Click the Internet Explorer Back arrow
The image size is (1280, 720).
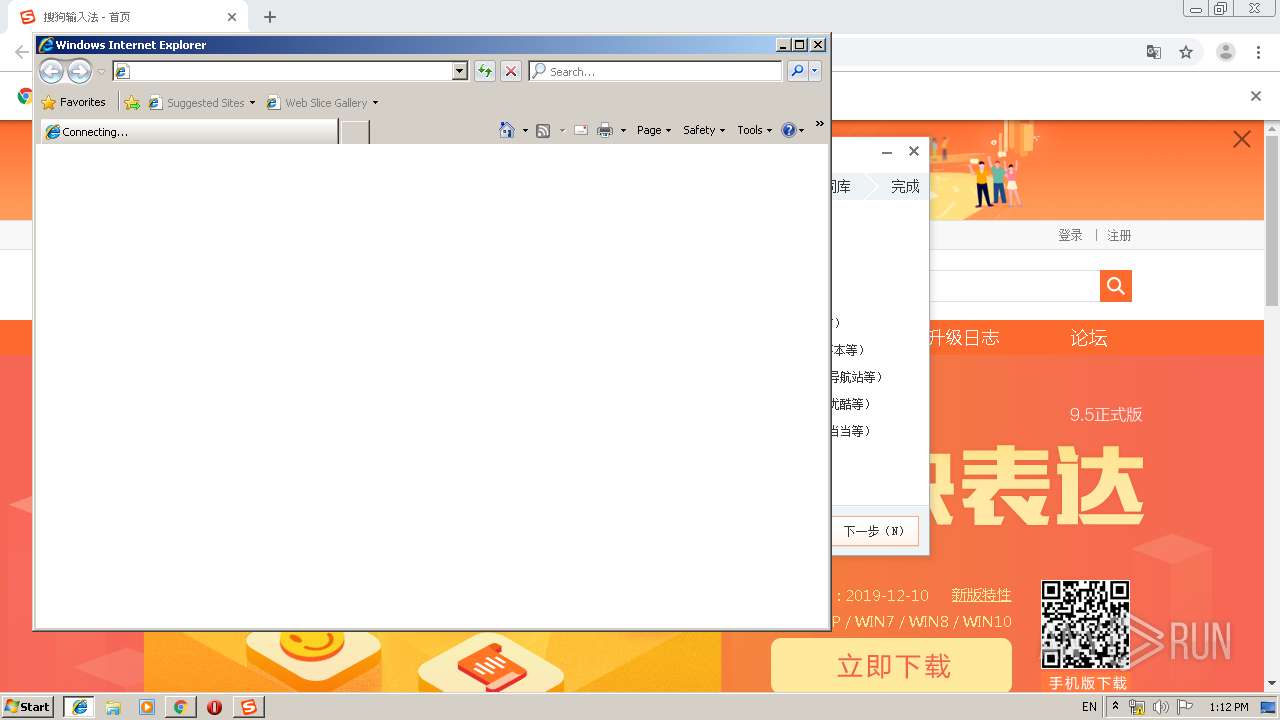pyautogui.click(x=51, y=71)
